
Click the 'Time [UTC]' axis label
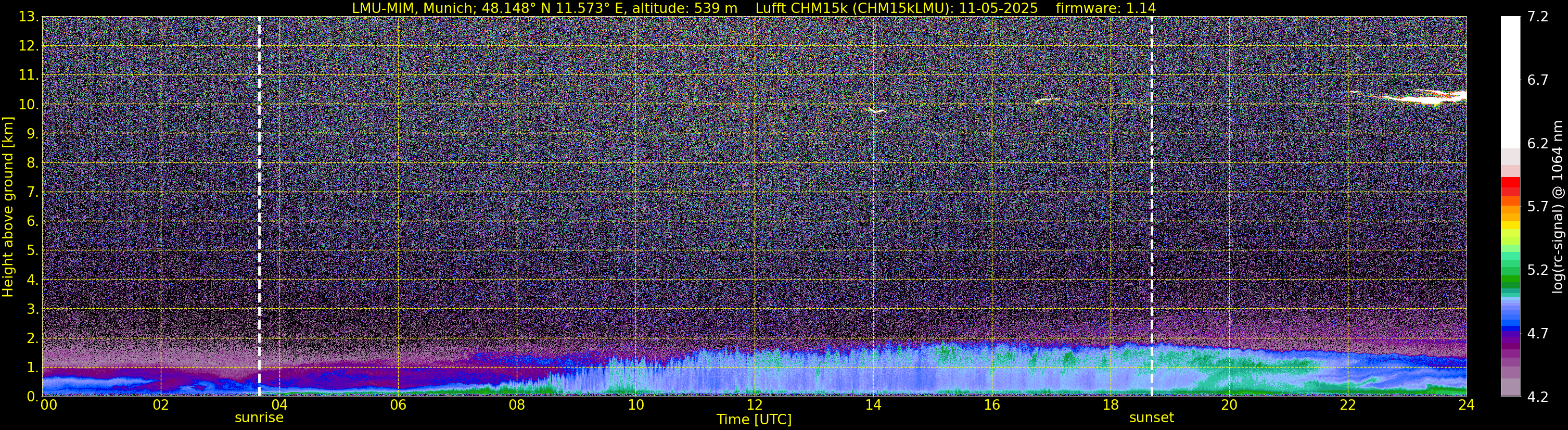(754, 420)
